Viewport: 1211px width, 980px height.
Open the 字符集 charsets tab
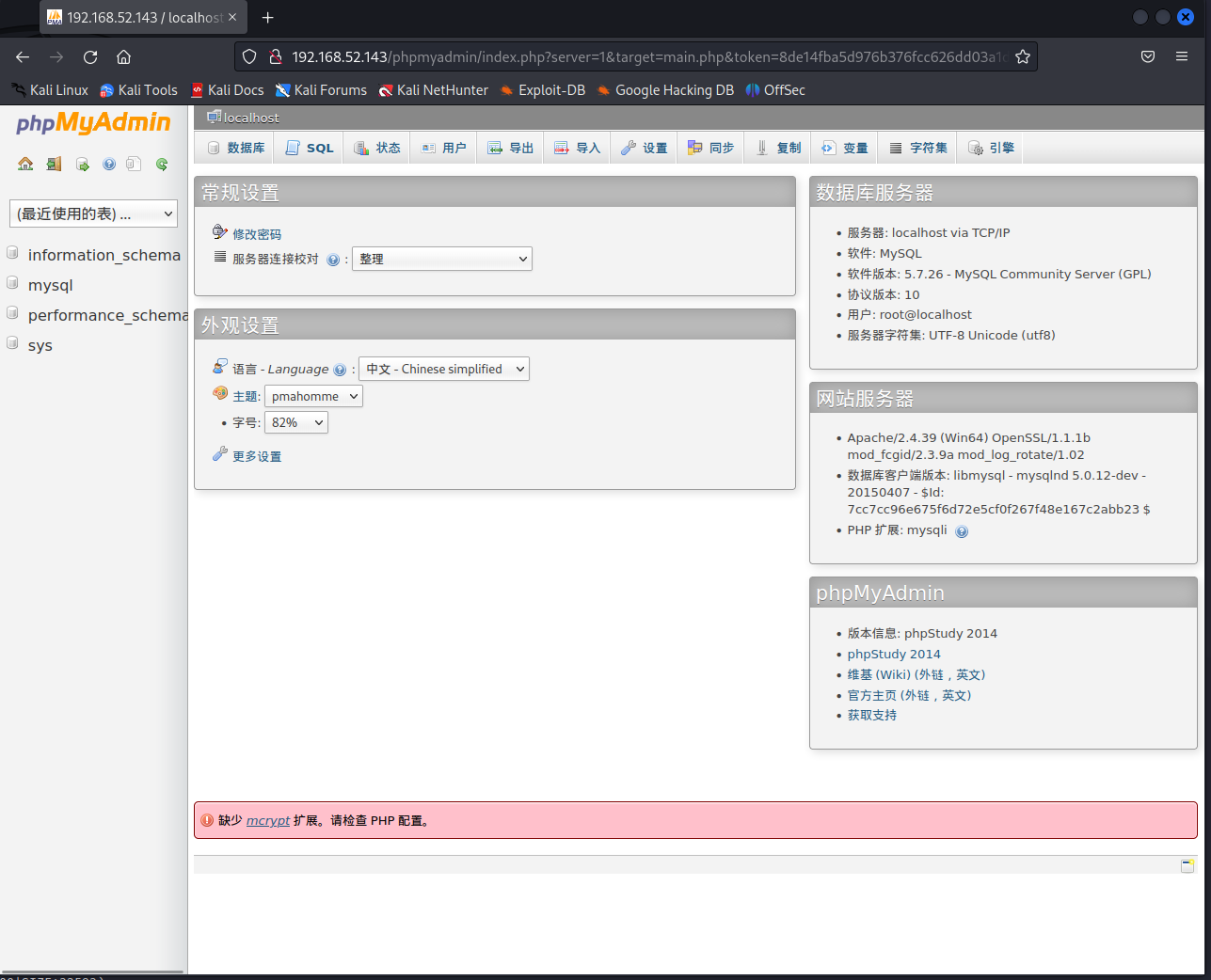click(917, 148)
